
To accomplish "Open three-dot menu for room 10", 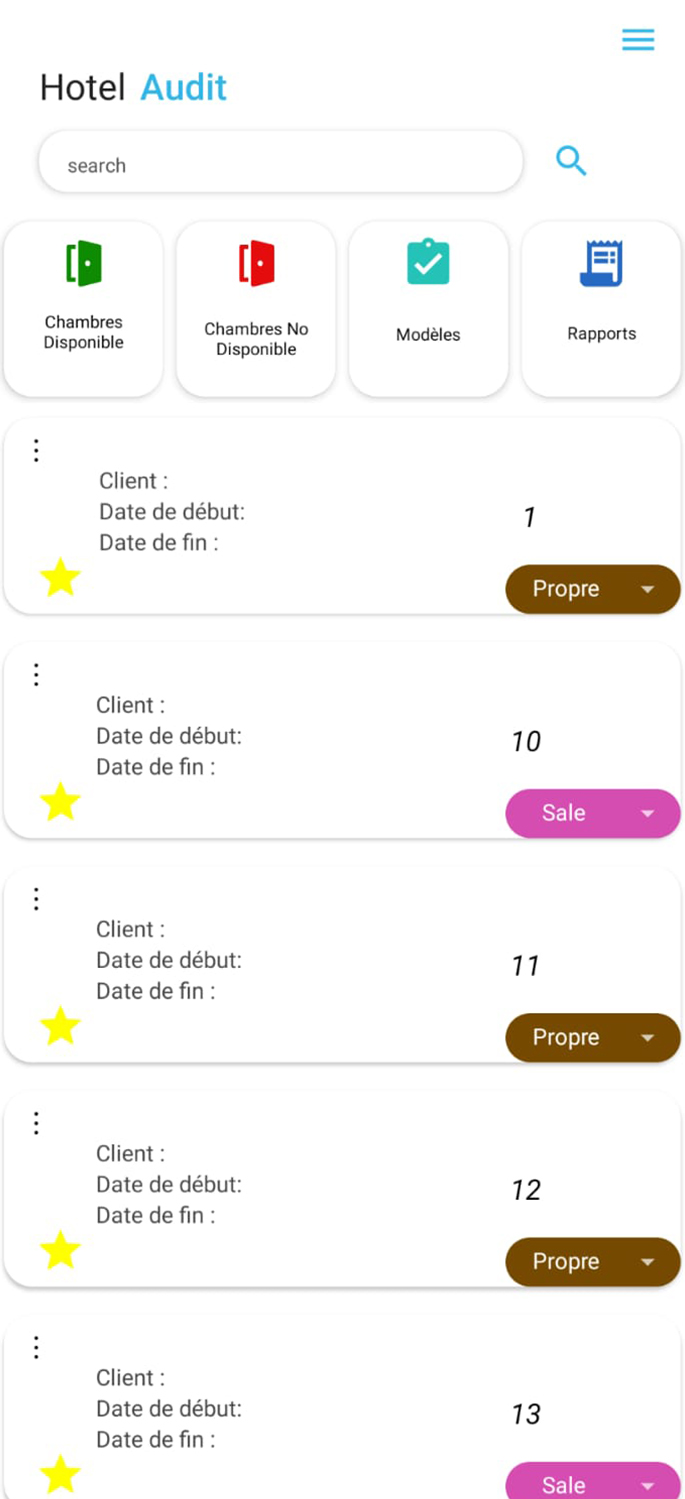I will (36, 675).
